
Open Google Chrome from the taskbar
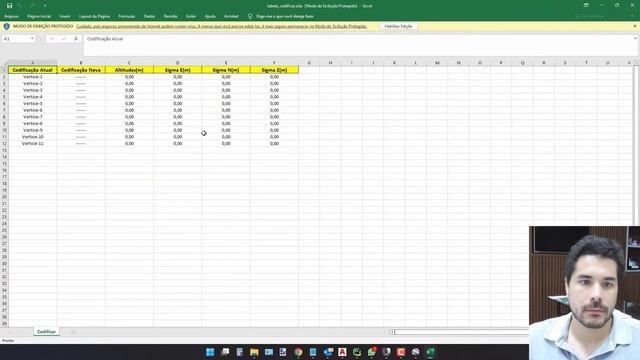click(298, 352)
